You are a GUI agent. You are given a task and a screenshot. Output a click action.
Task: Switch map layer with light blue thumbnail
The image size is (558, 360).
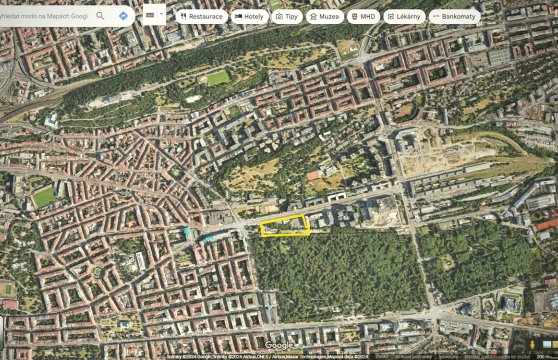[x=547, y=344]
